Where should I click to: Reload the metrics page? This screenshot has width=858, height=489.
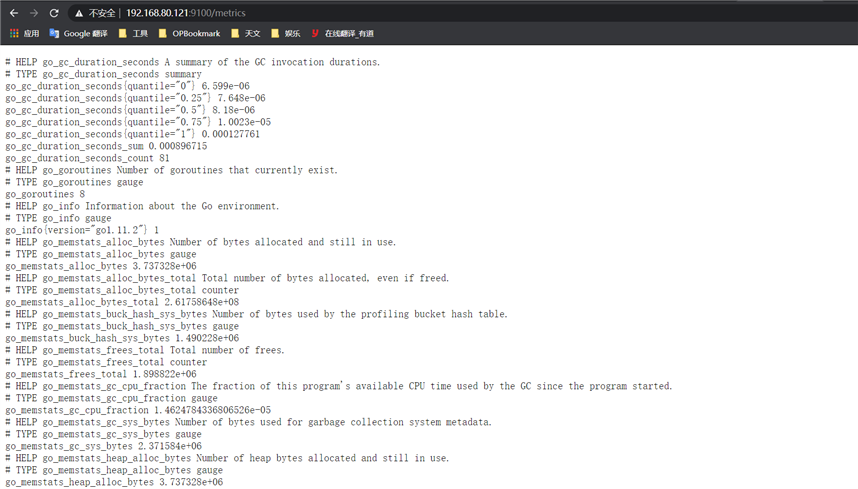(54, 13)
